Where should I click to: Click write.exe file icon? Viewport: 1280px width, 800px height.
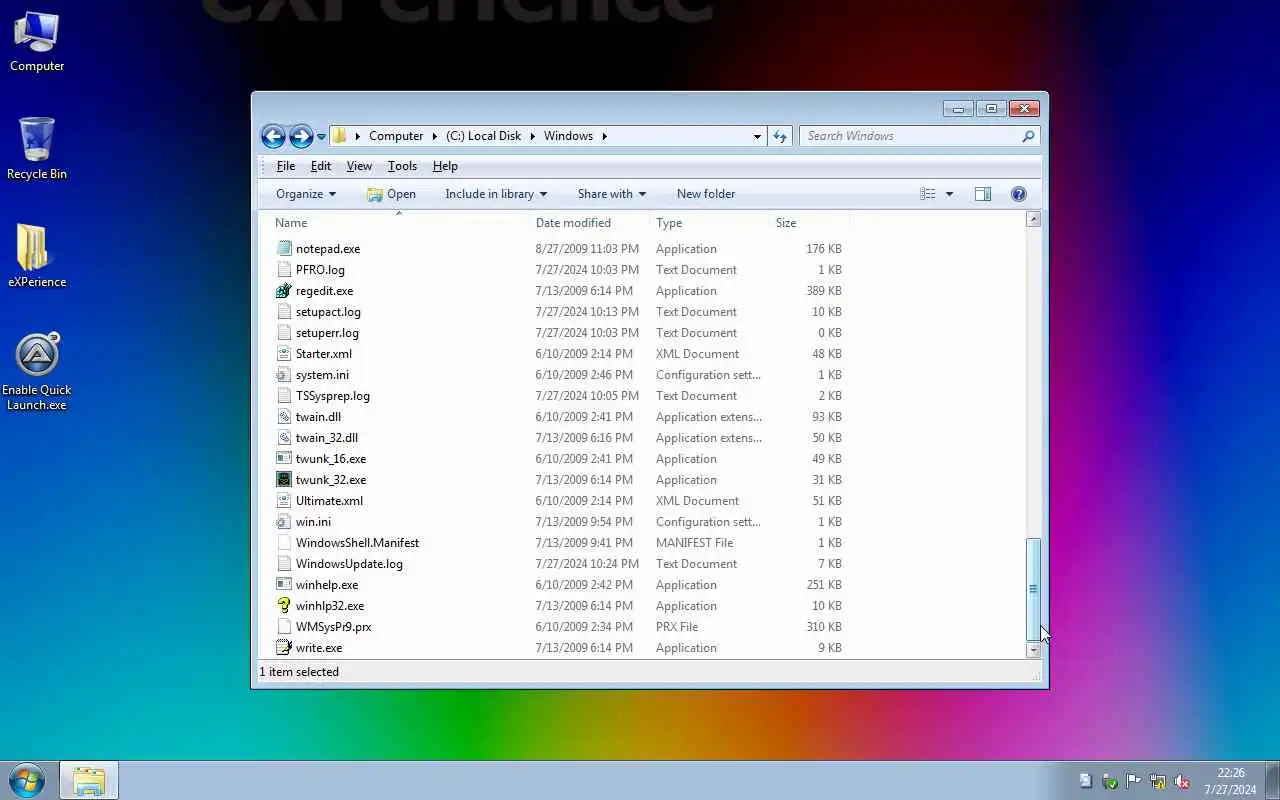pos(284,648)
